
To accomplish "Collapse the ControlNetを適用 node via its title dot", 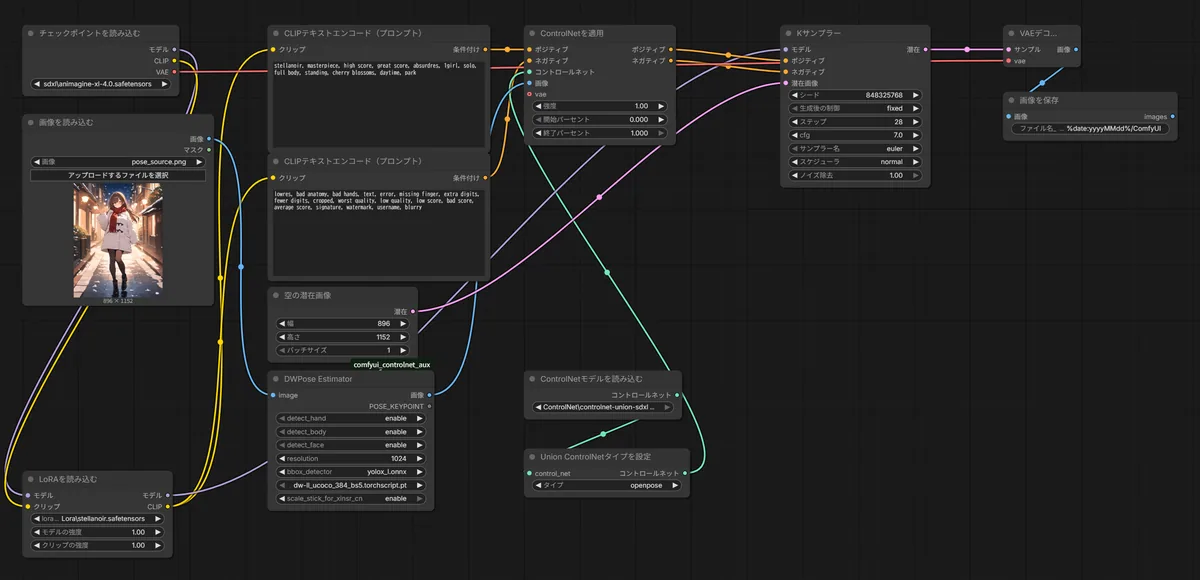I will coord(533,33).
